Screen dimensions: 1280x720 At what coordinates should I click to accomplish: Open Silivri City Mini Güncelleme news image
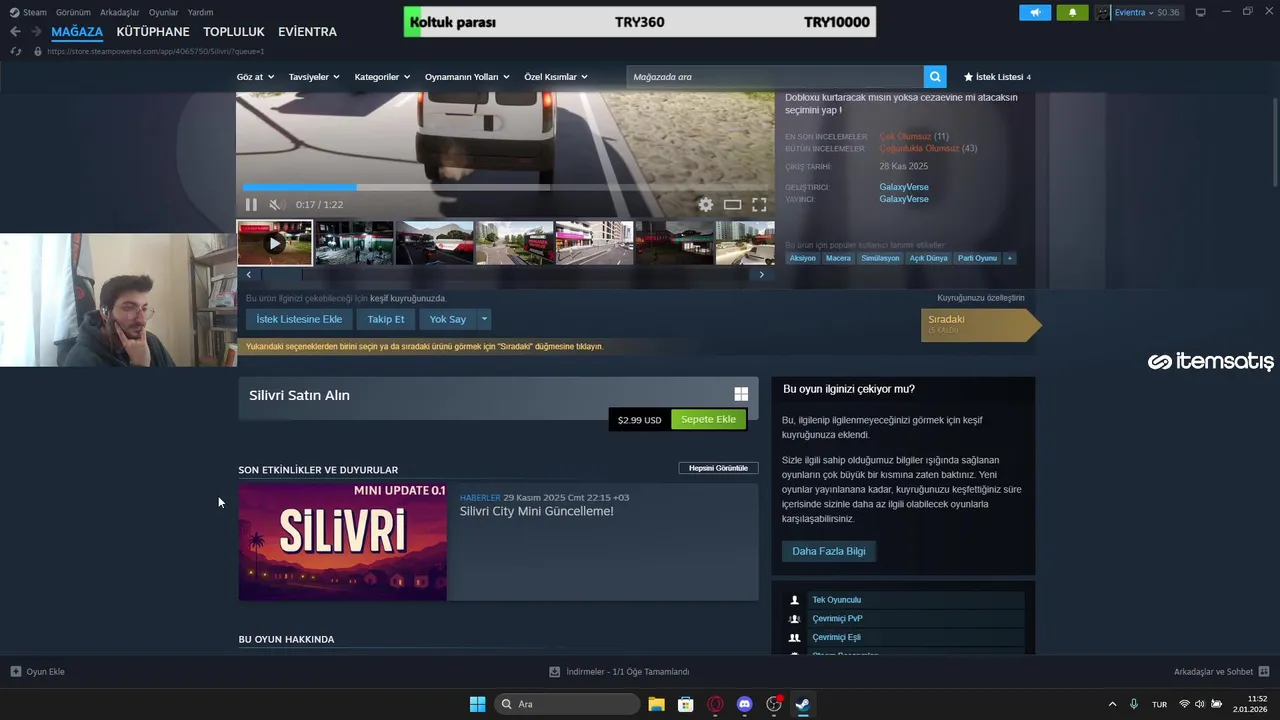pos(343,542)
